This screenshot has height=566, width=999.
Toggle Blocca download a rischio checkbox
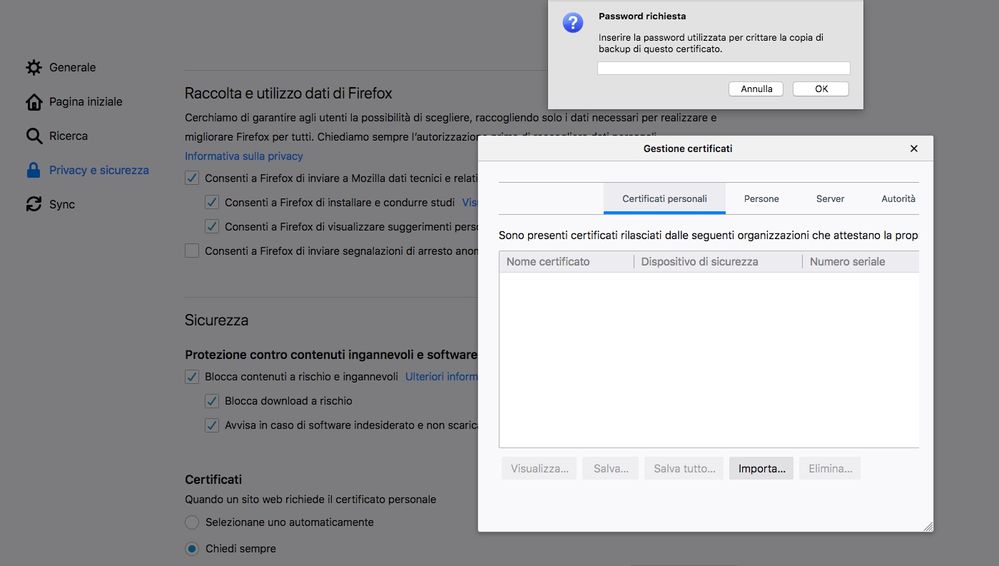click(212, 401)
